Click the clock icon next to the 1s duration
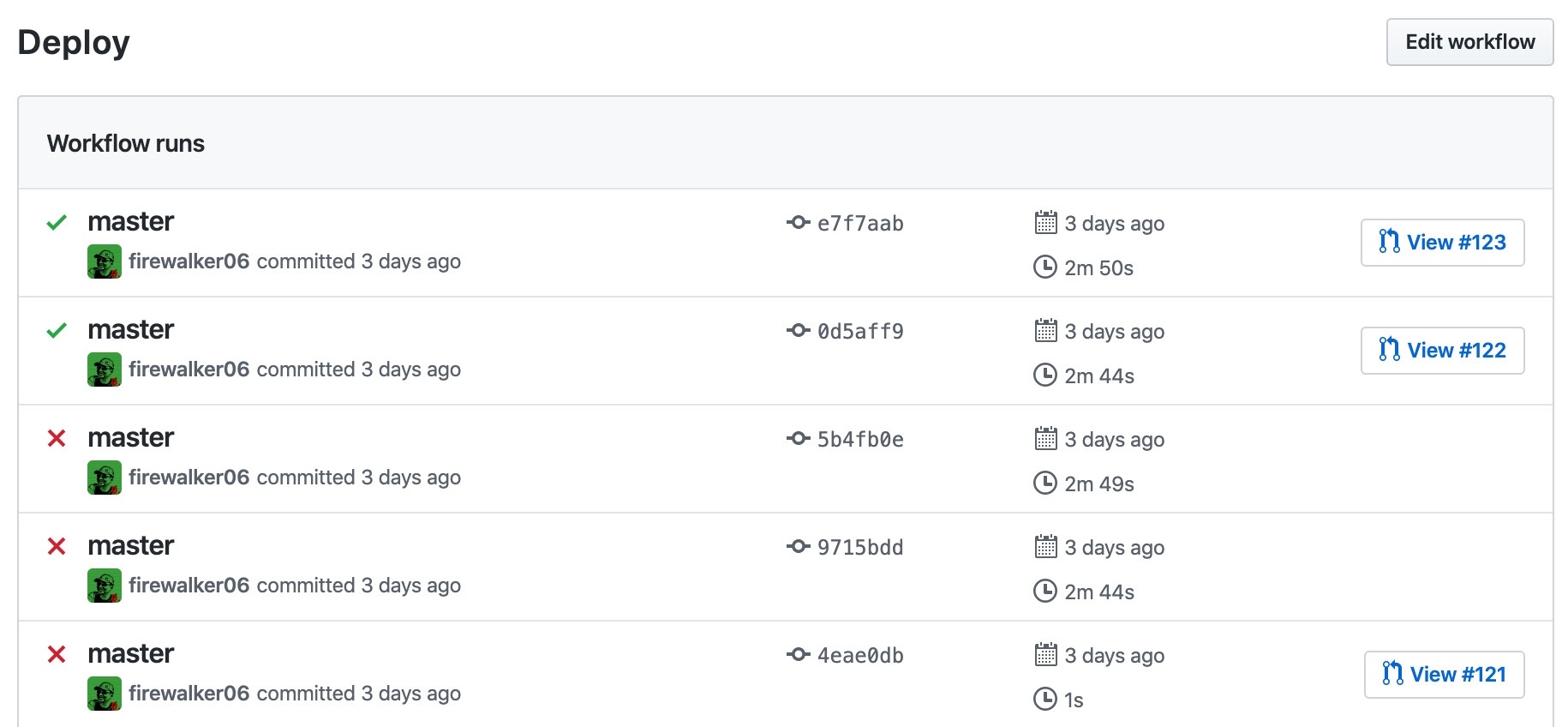 1045,700
